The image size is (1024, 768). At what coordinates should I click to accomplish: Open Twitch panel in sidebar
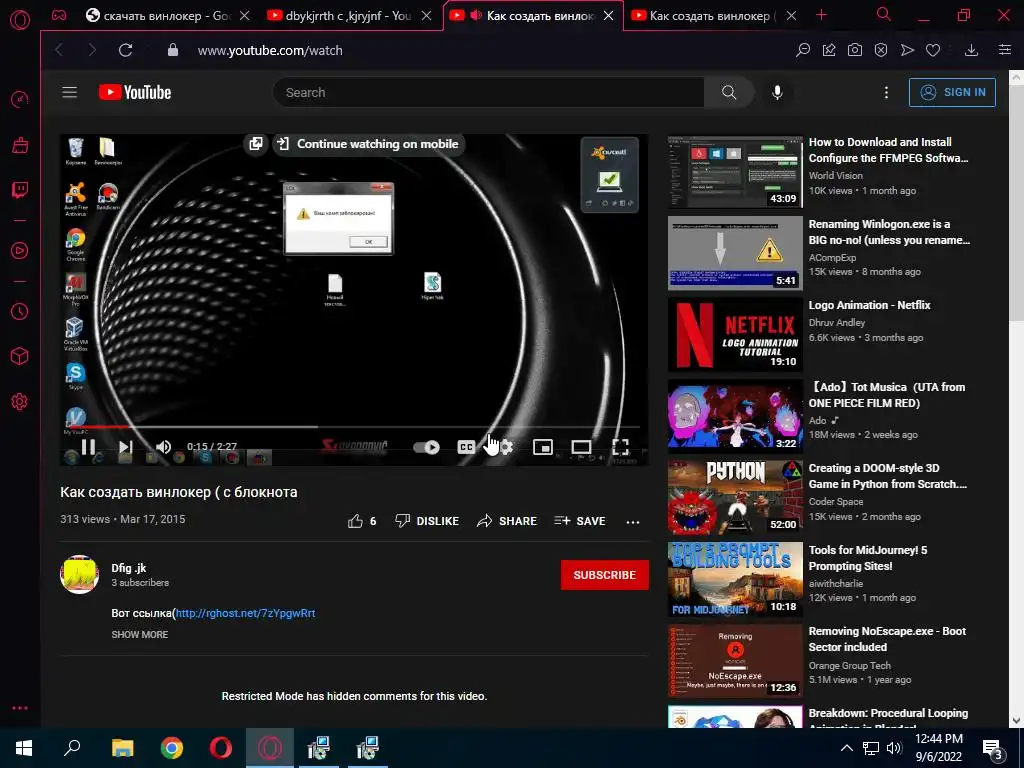point(20,190)
